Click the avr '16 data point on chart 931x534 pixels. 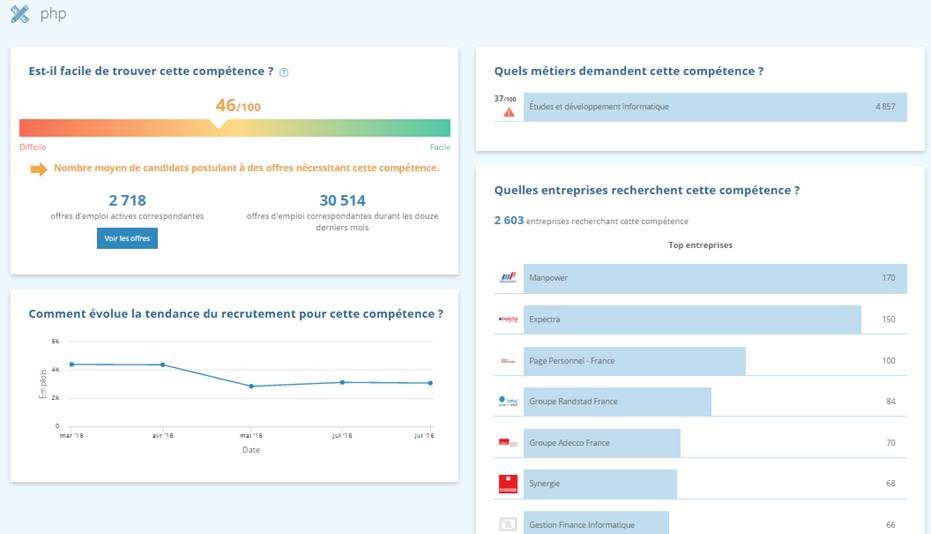click(x=163, y=365)
